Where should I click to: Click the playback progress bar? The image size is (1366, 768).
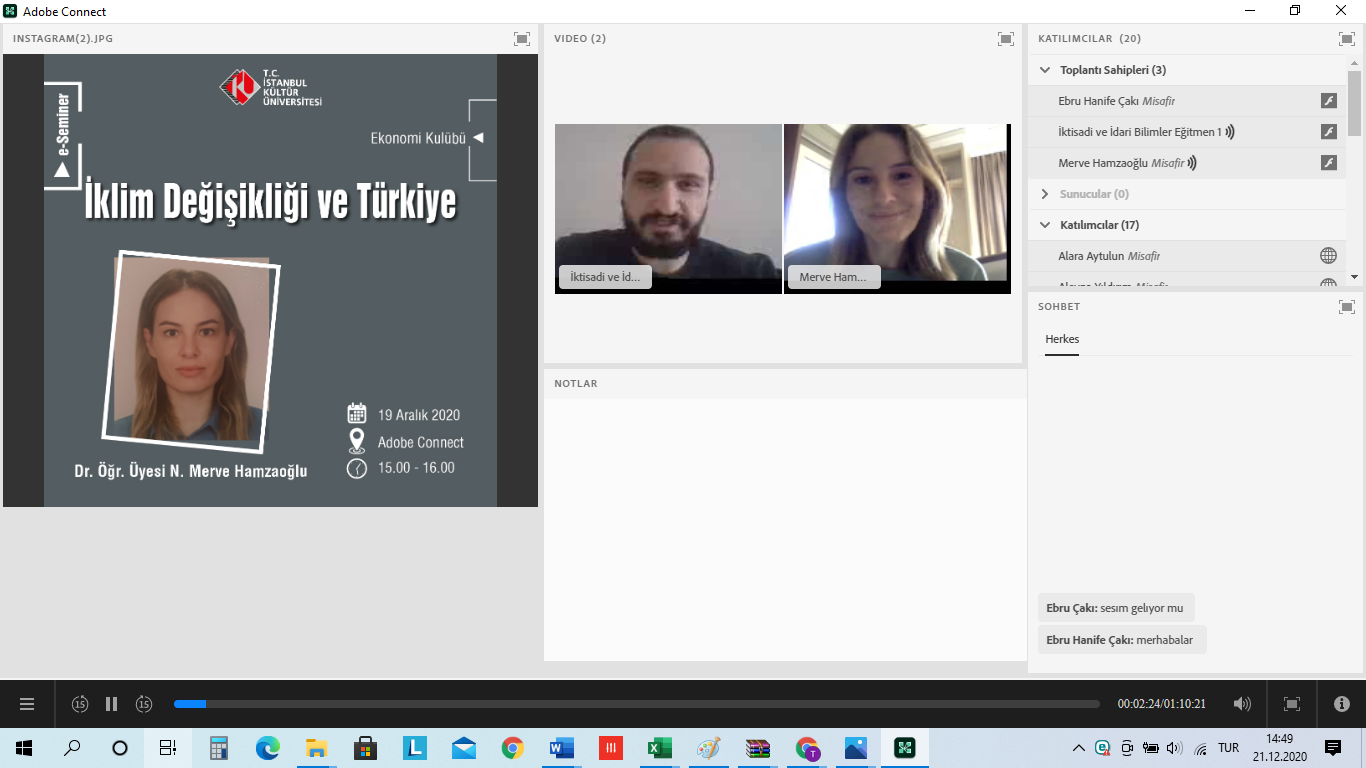(636, 704)
